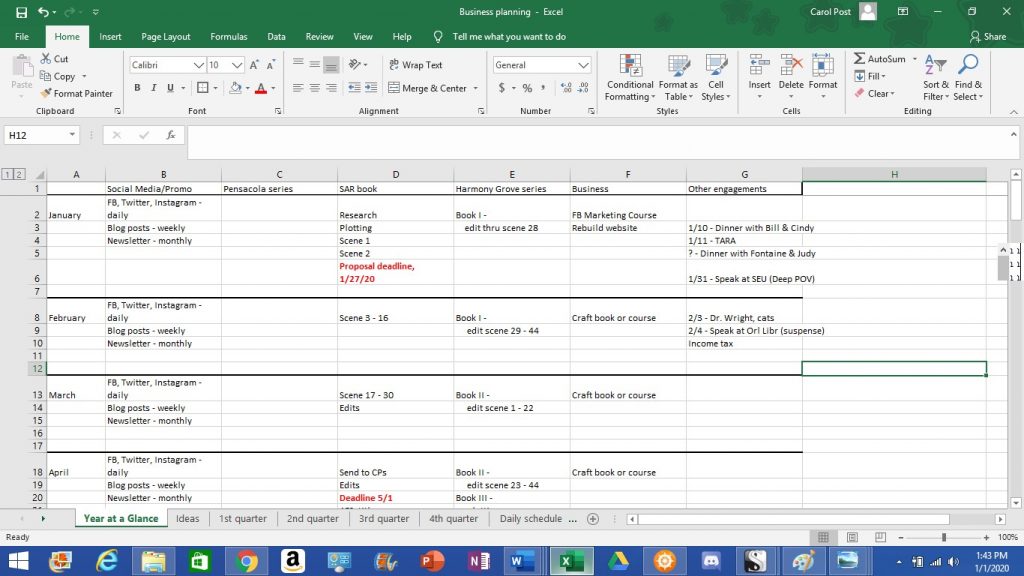Activate Format Painter
1024x576 pixels.
point(76,93)
